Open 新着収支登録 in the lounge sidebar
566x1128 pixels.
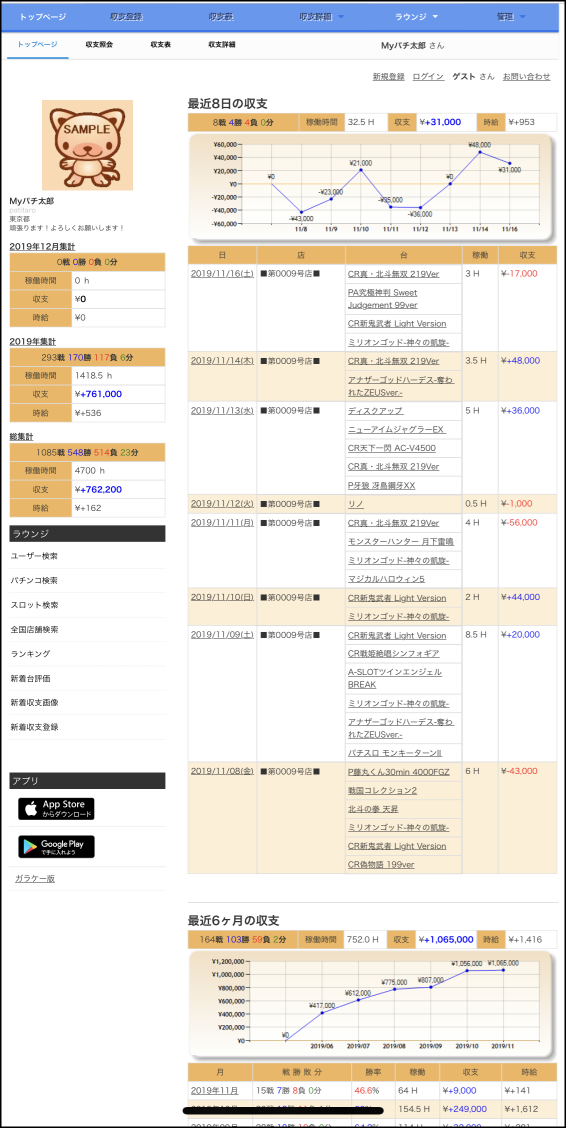point(35,727)
